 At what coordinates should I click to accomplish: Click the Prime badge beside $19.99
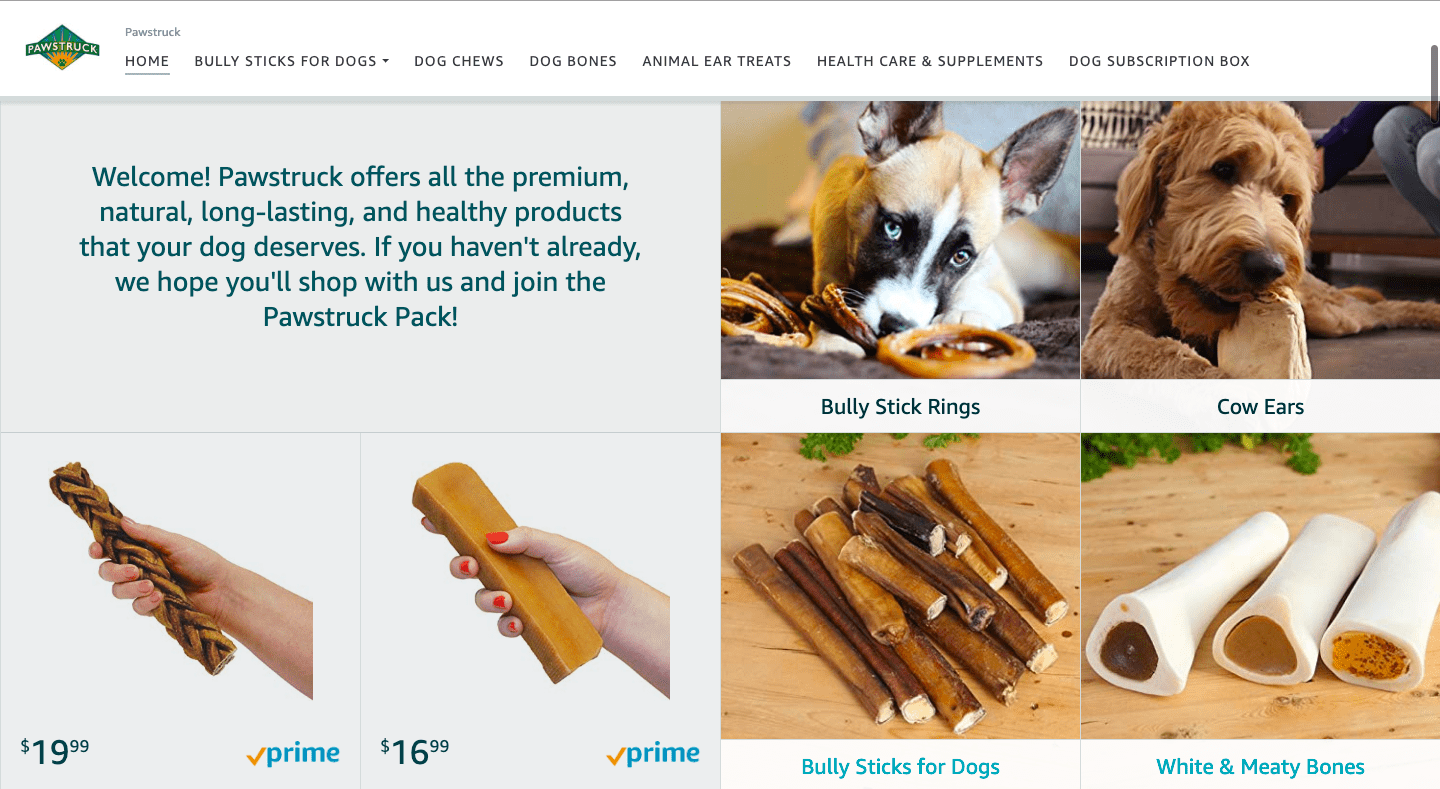click(293, 754)
